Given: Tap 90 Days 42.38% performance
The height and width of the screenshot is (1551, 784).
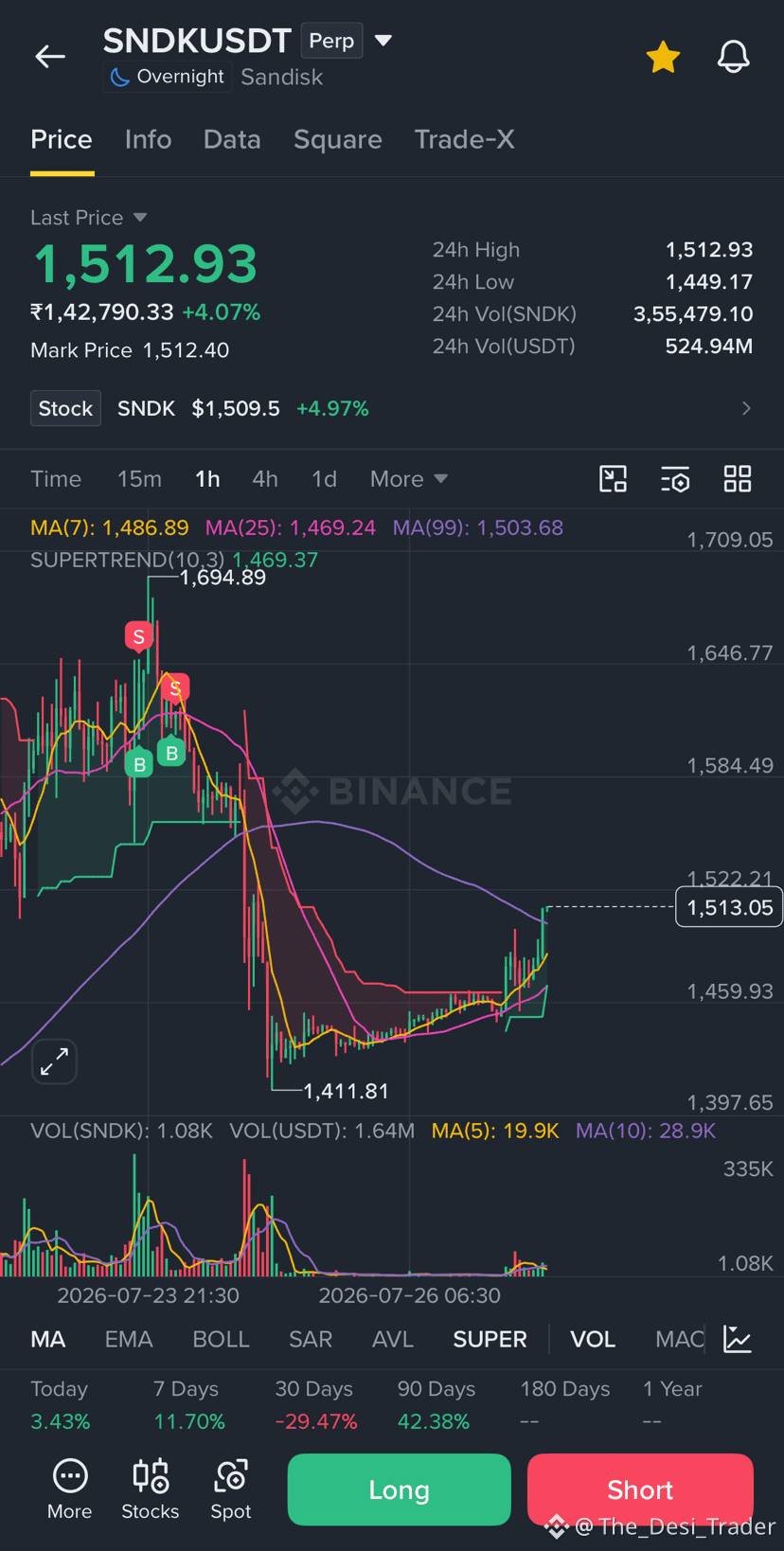Looking at the screenshot, I should tap(436, 1405).
